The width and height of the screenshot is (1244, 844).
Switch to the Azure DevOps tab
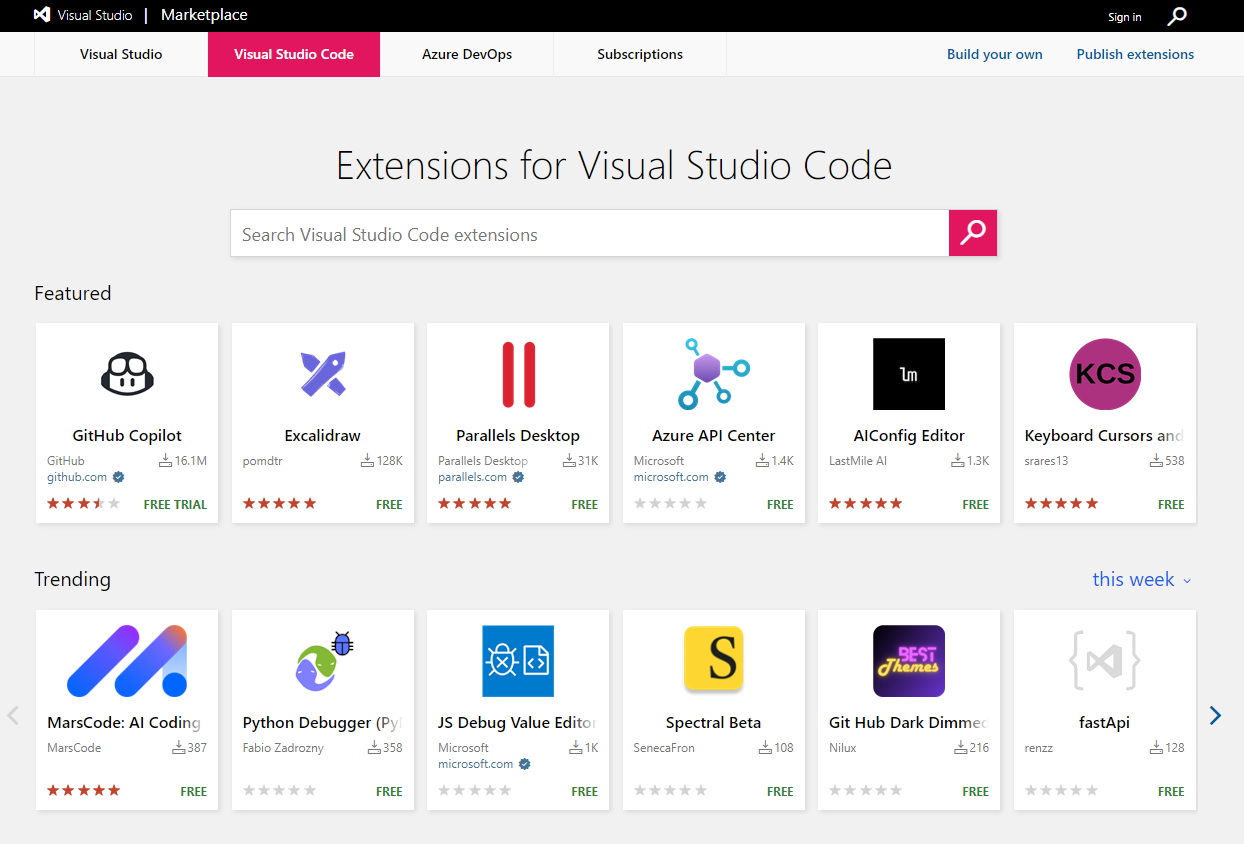click(467, 54)
